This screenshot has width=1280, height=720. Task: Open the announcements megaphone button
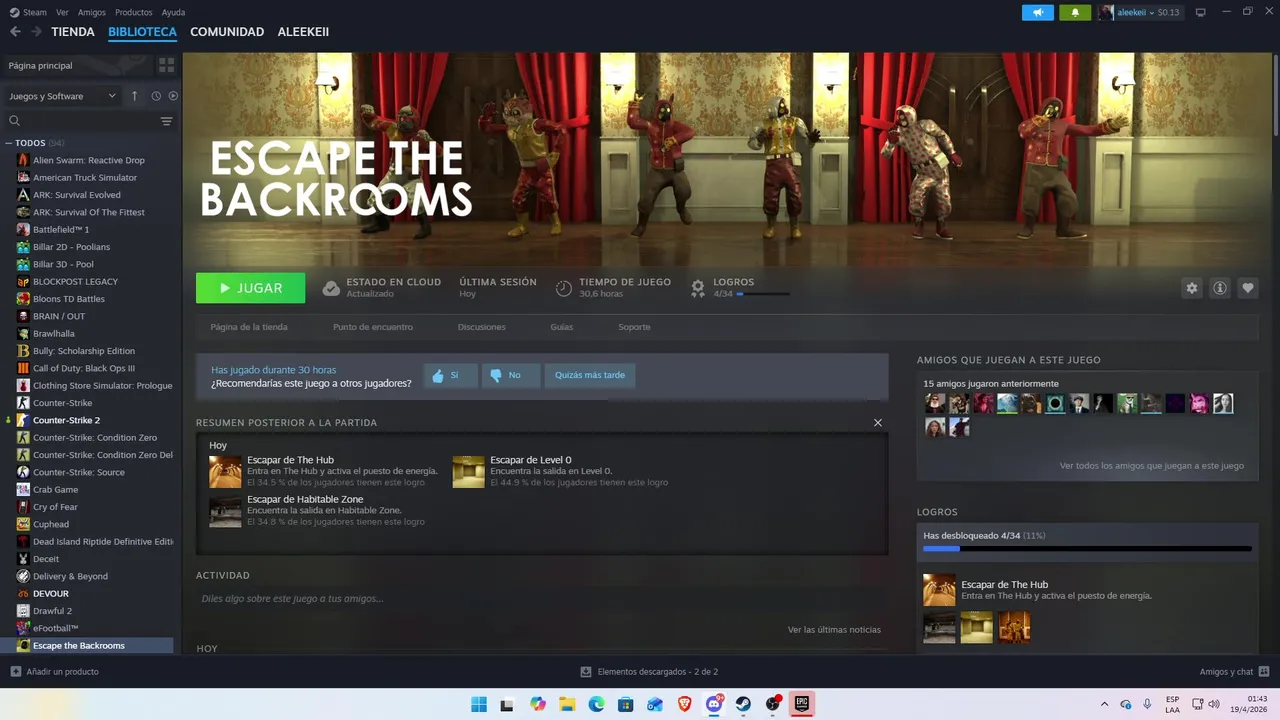coord(1038,12)
